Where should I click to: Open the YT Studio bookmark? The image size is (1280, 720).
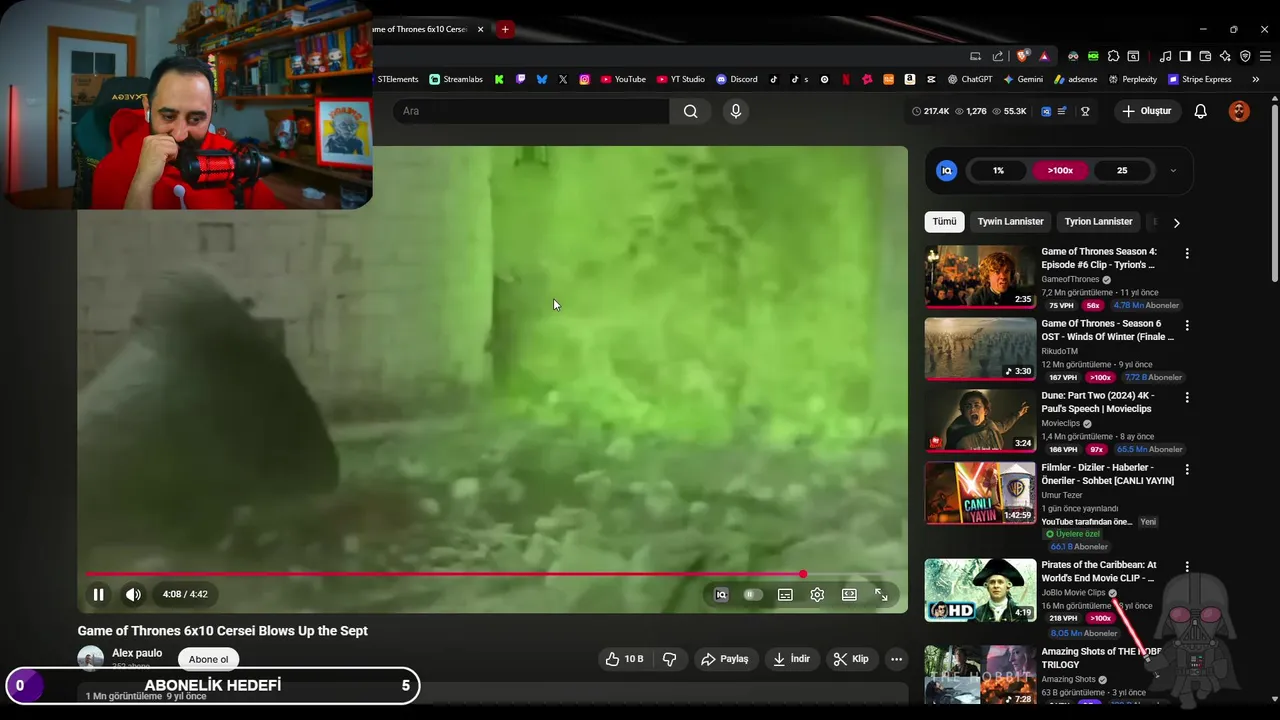(681, 79)
